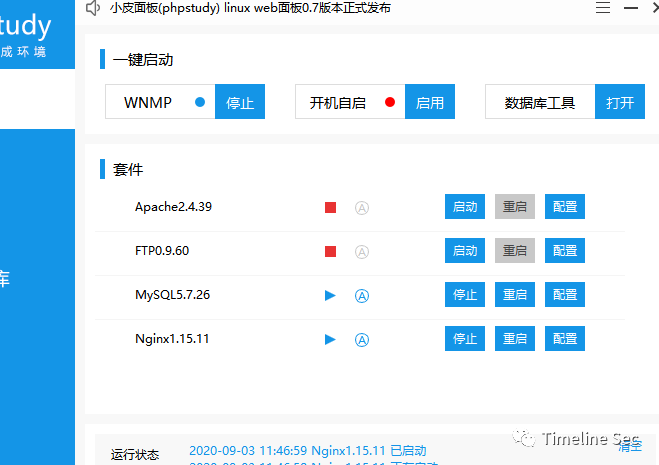The width and height of the screenshot is (659, 465).
Task: Click the 套件 section heading
Action: tap(128, 169)
